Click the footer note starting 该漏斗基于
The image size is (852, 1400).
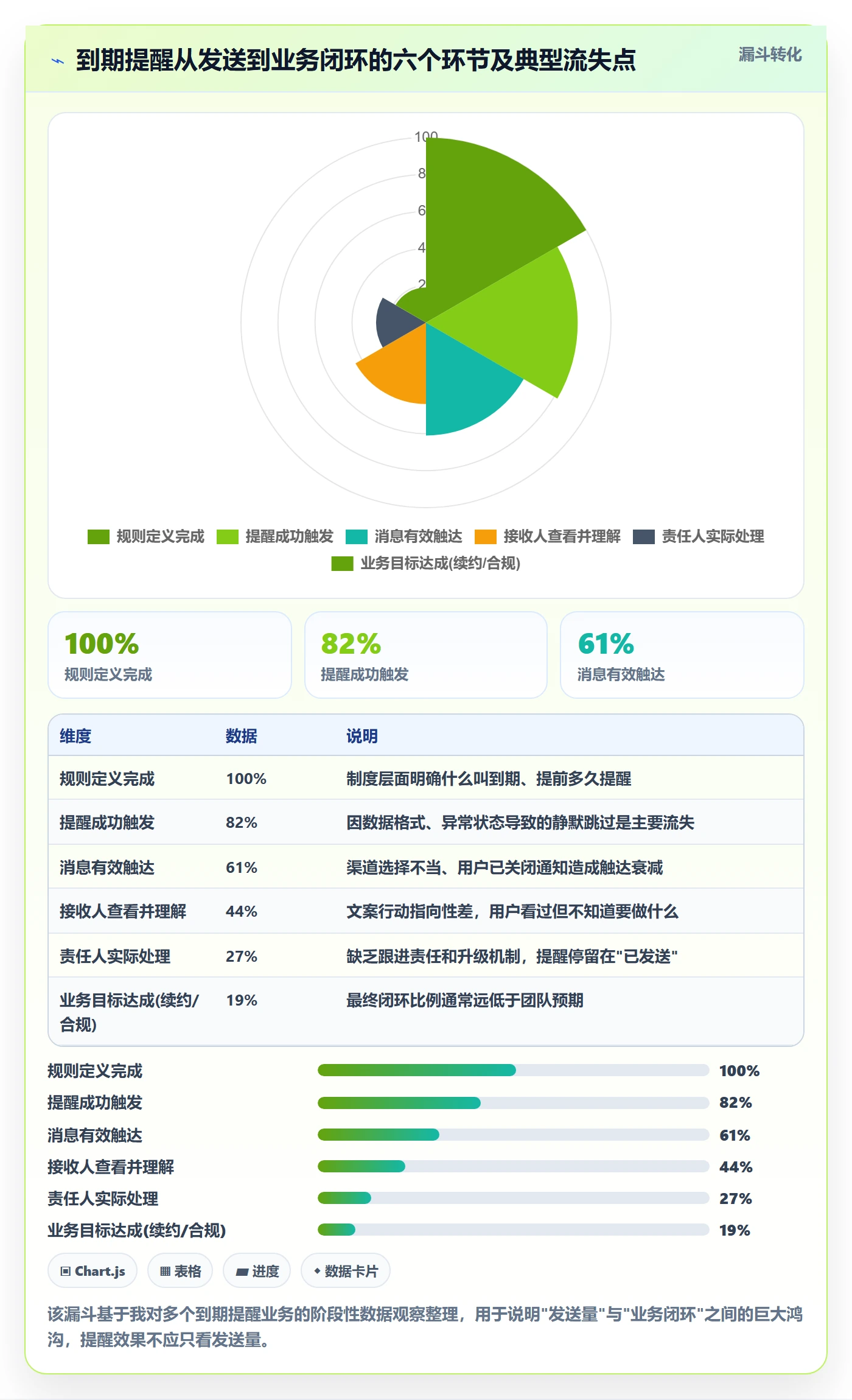(x=425, y=1327)
